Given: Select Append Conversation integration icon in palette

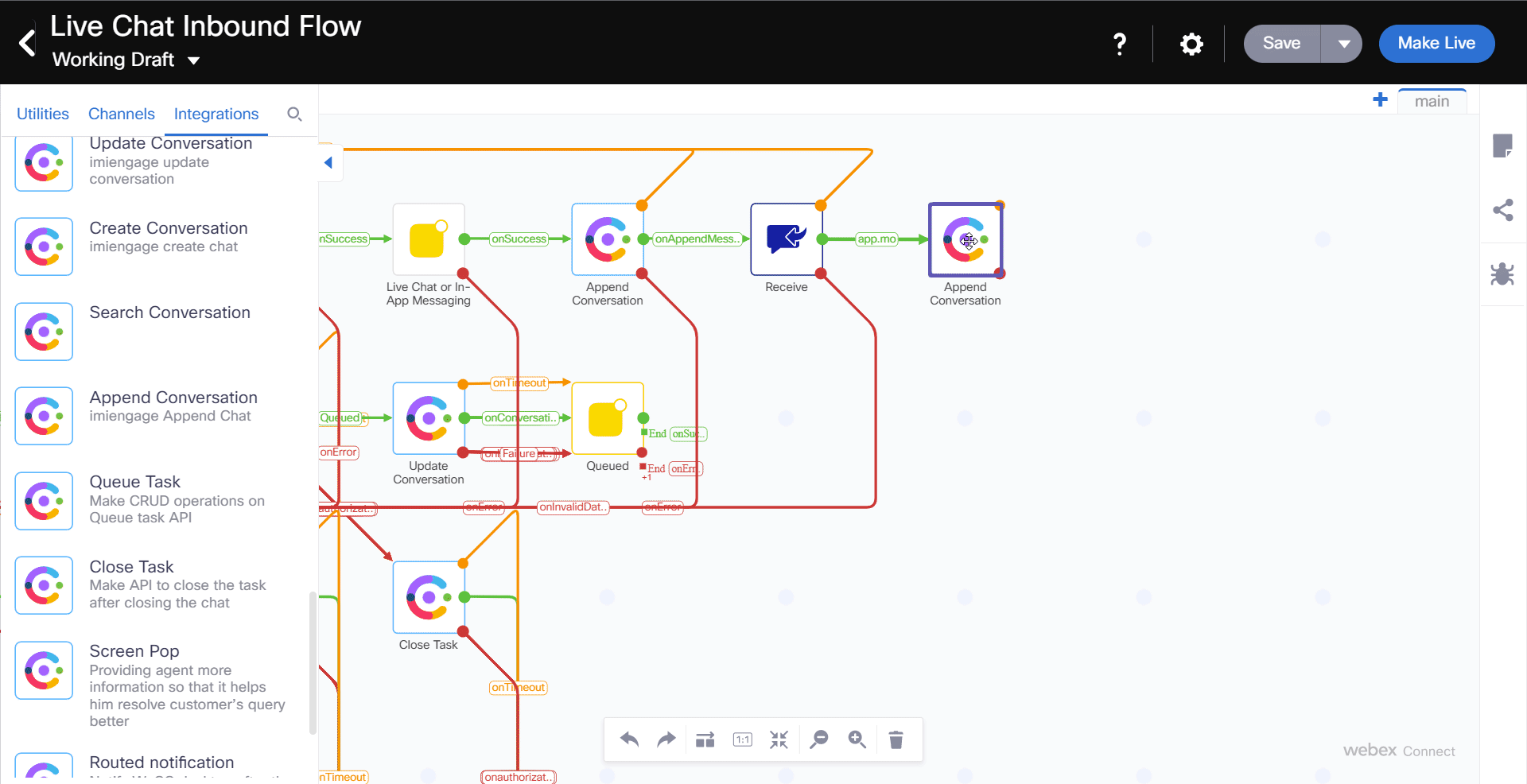Looking at the screenshot, I should point(44,416).
